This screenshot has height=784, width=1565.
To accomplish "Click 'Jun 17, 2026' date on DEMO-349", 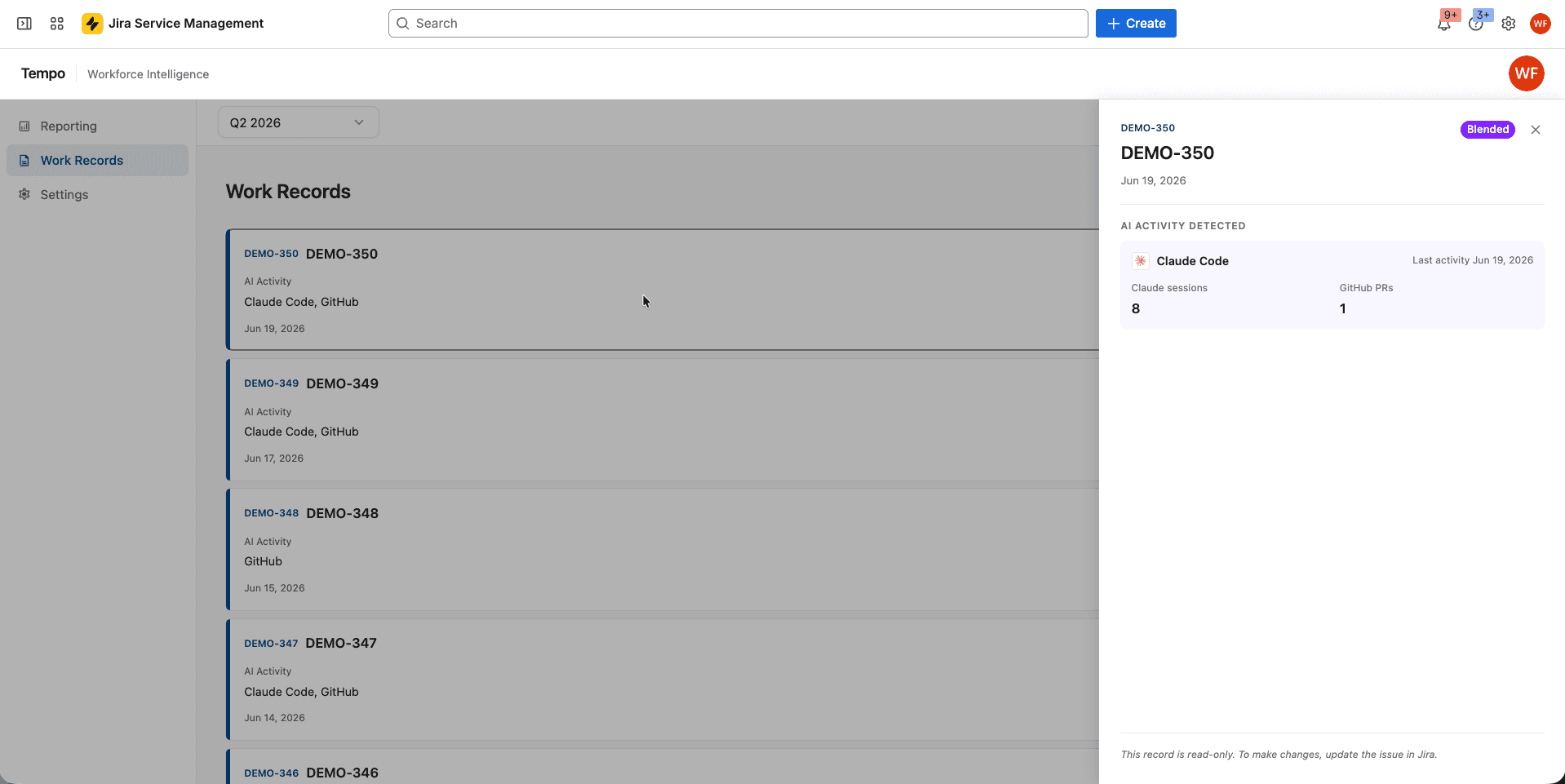I will pyautogui.click(x=274, y=458).
